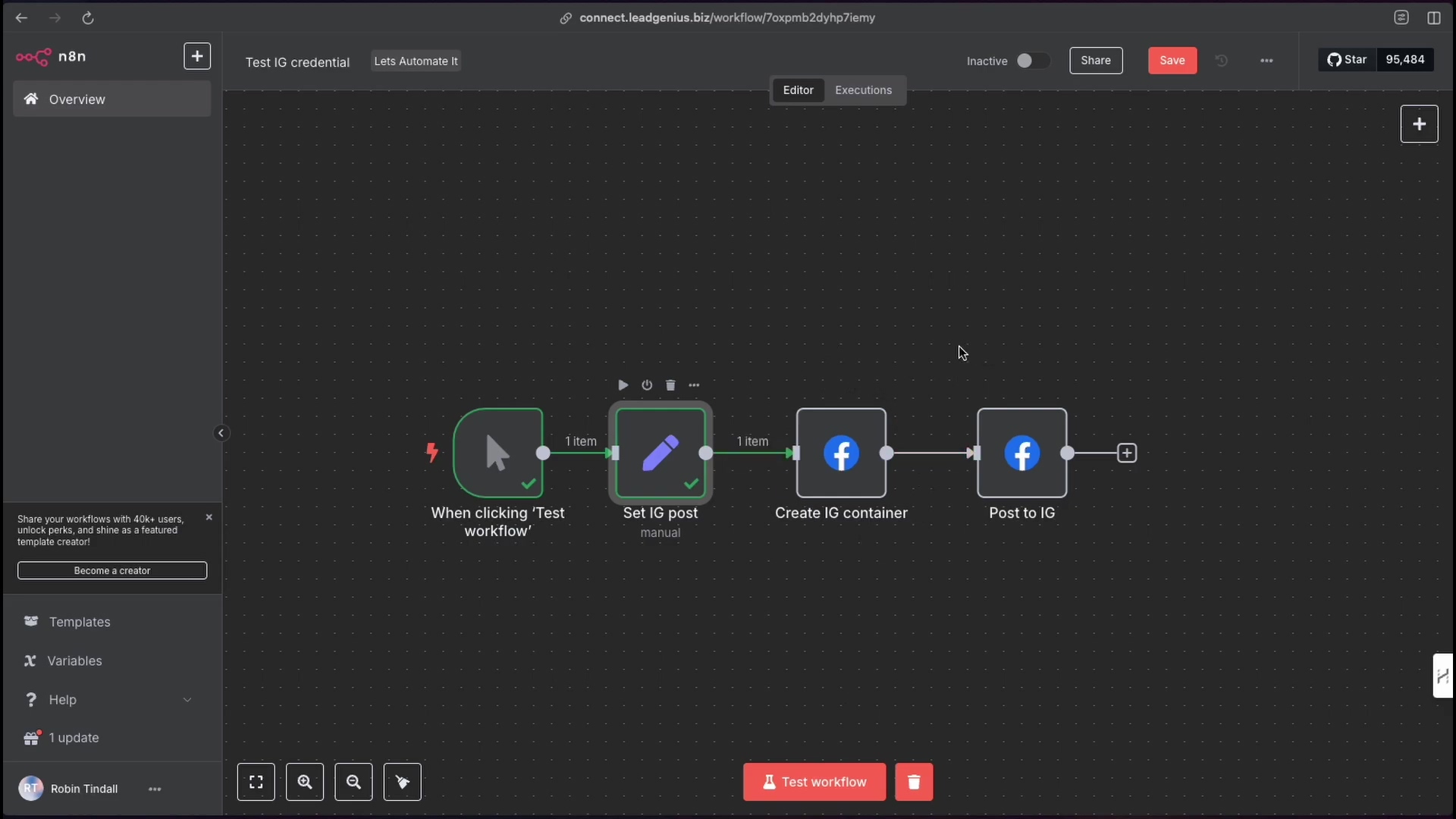Switch to the Editor tab

click(798, 90)
